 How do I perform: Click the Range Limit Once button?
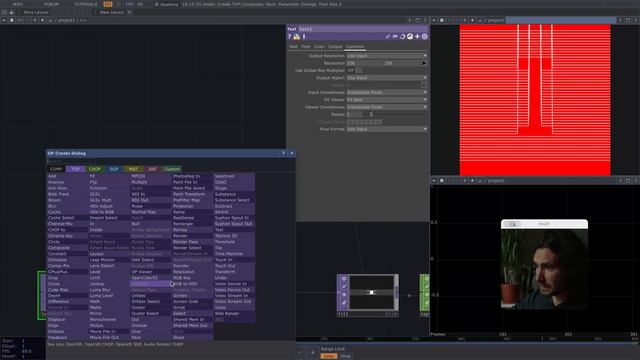tap(346, 356)
